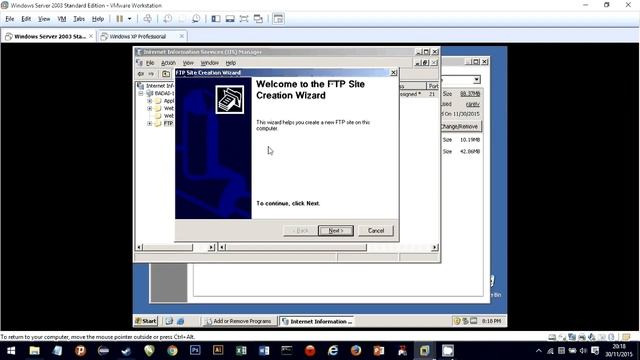Click Change/Remove in Add or Remove Programs

click(461, 127)
